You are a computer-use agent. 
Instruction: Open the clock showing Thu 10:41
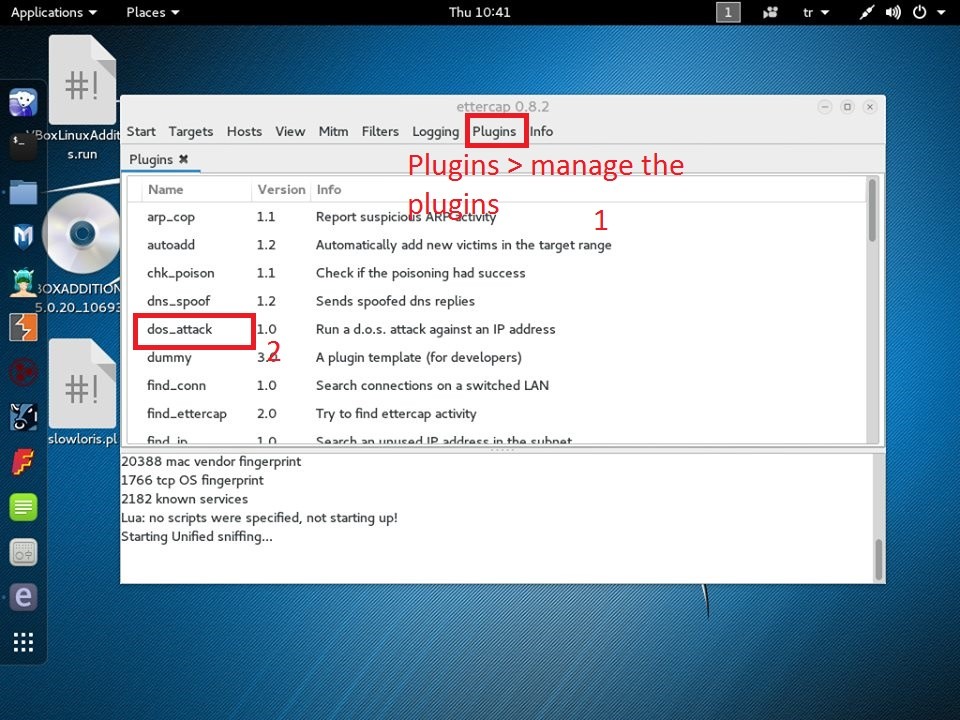(479, 12)
